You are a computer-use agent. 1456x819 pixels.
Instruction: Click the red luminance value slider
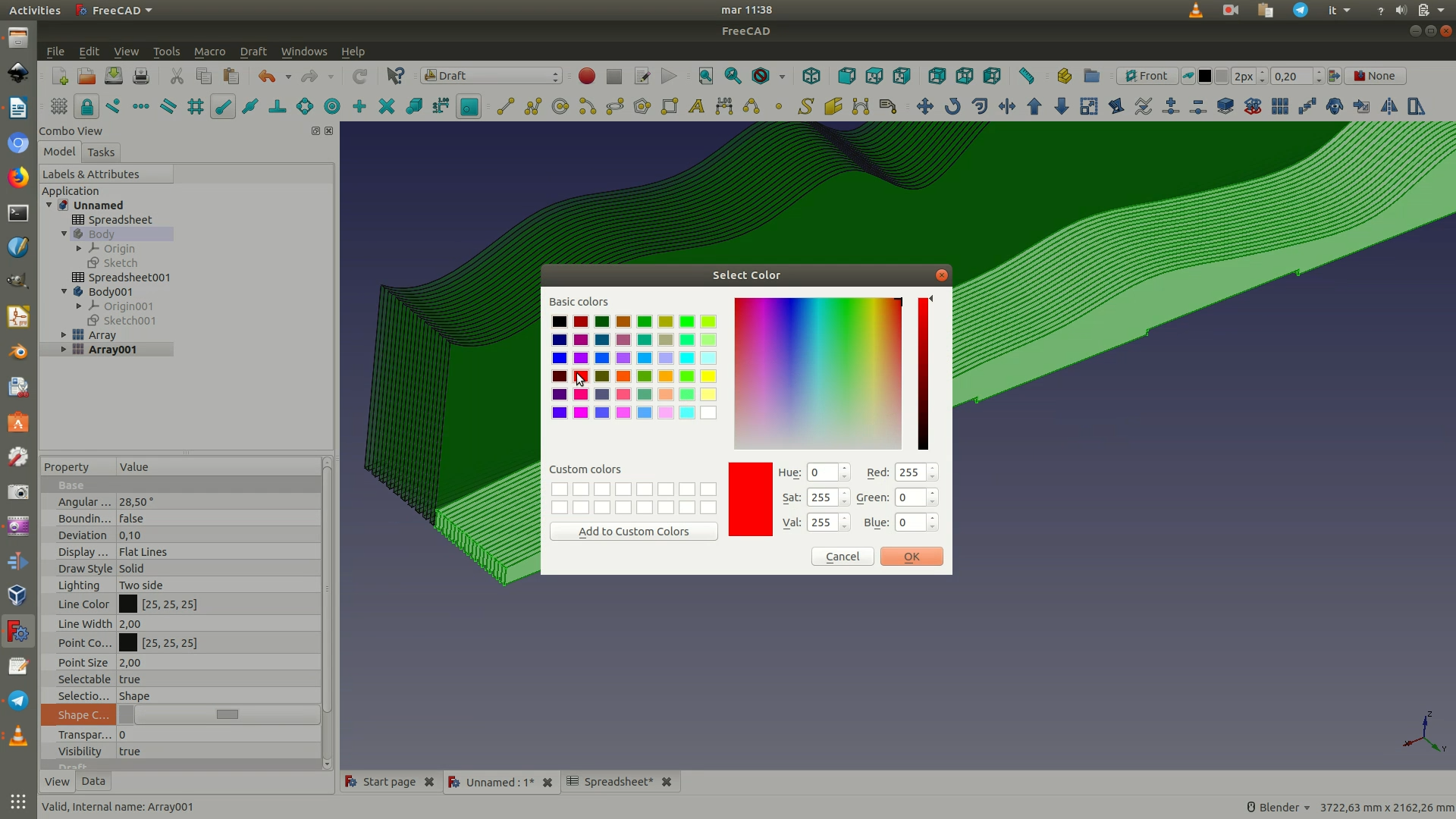click(x=923, y=374)
